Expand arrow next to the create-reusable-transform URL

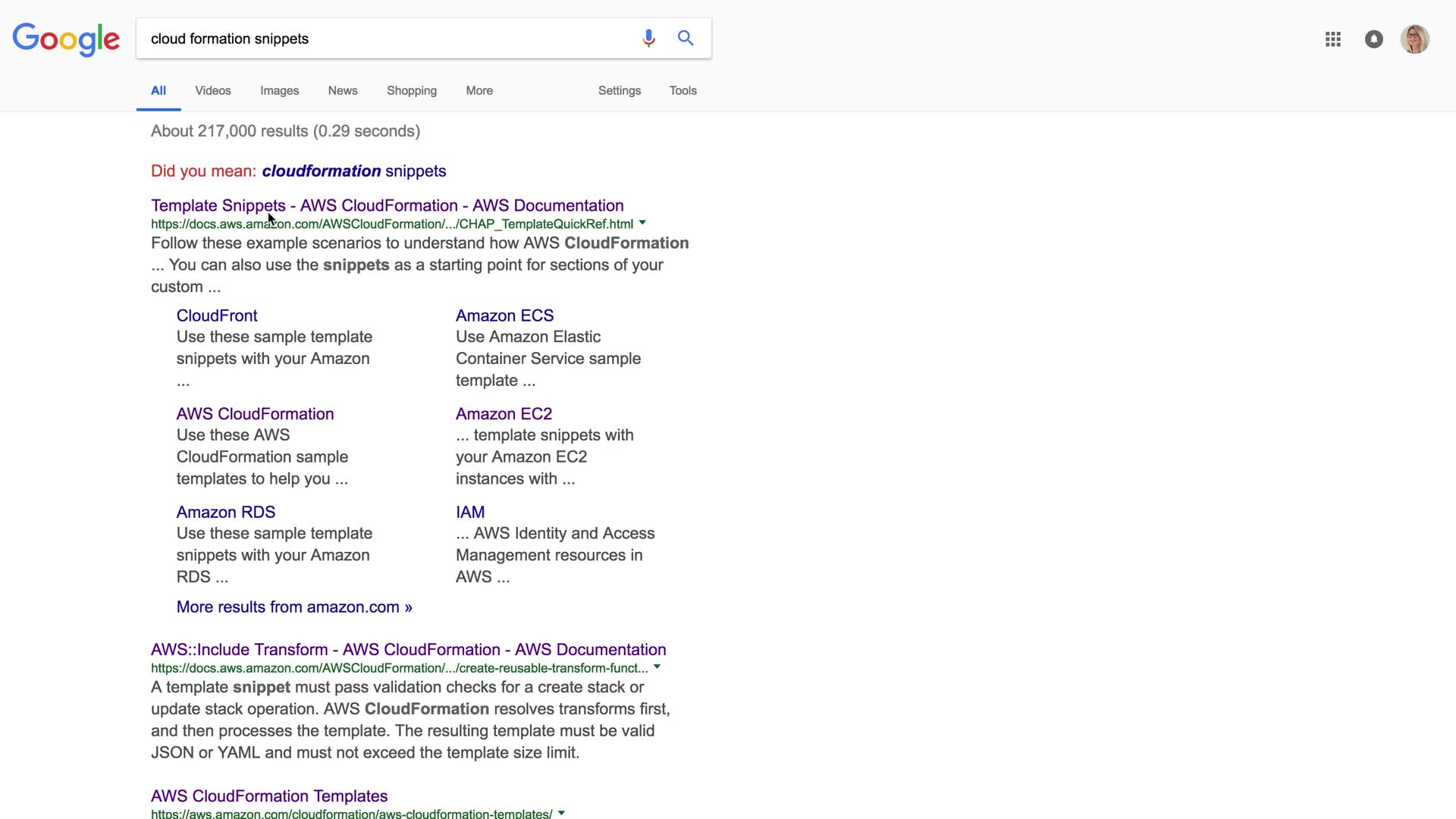tap(657, 667)
